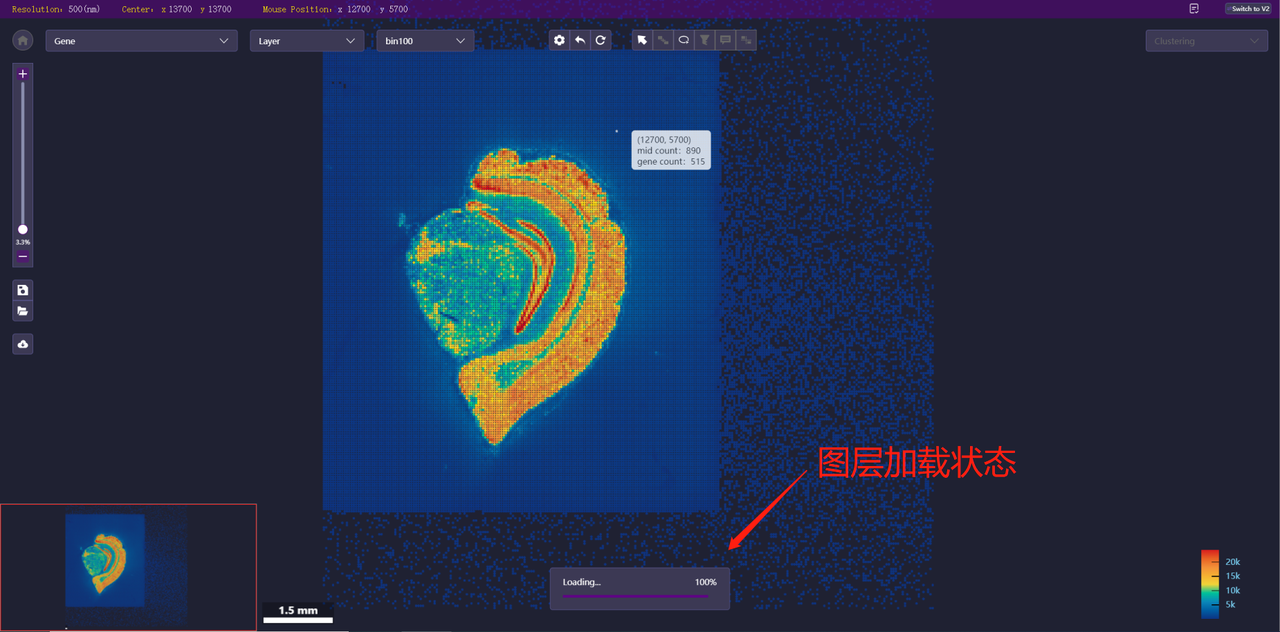1280x632 pixels.
Task: Click the refresh/reset icon
Action: [600, 41]
